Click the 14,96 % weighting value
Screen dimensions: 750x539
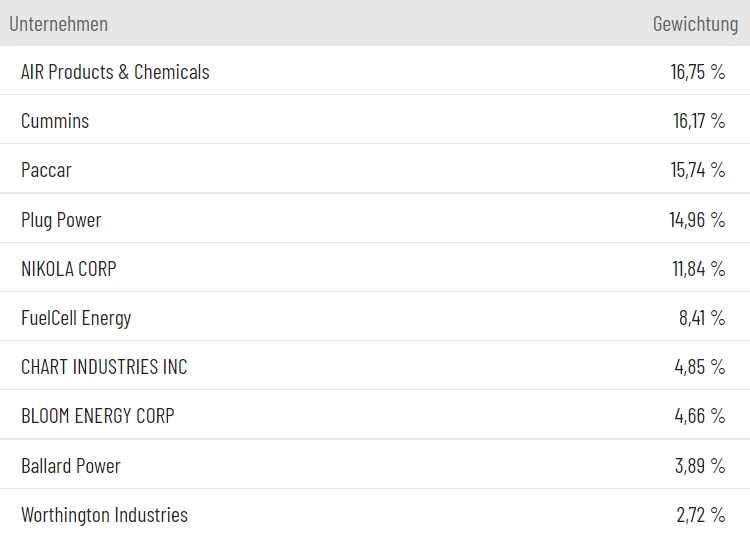(x=696, y=220)
